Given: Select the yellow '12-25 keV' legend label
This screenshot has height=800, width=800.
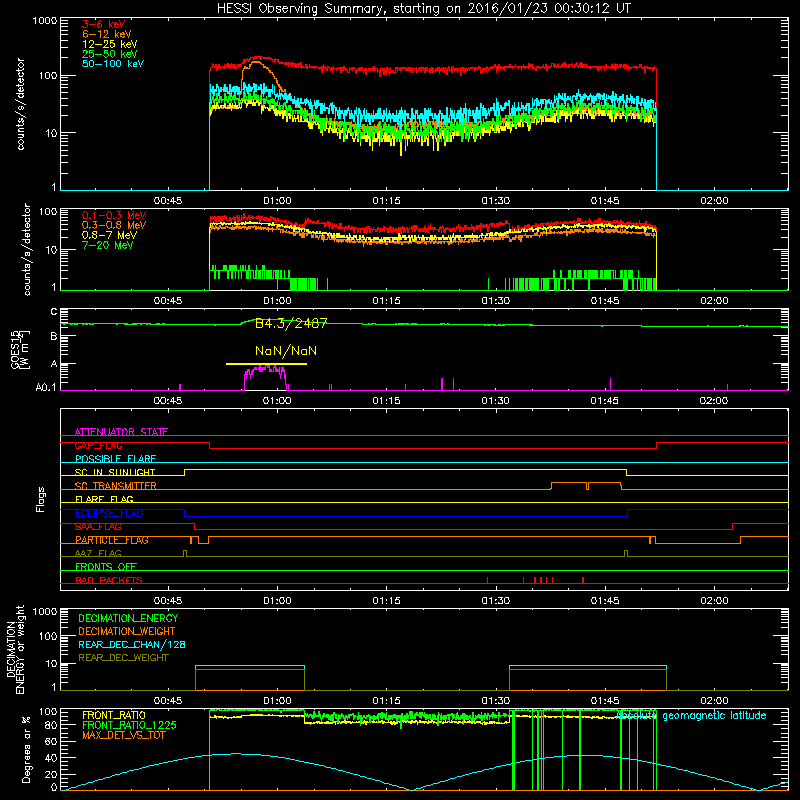Looking at the screenshot, I should click(110, 44).
